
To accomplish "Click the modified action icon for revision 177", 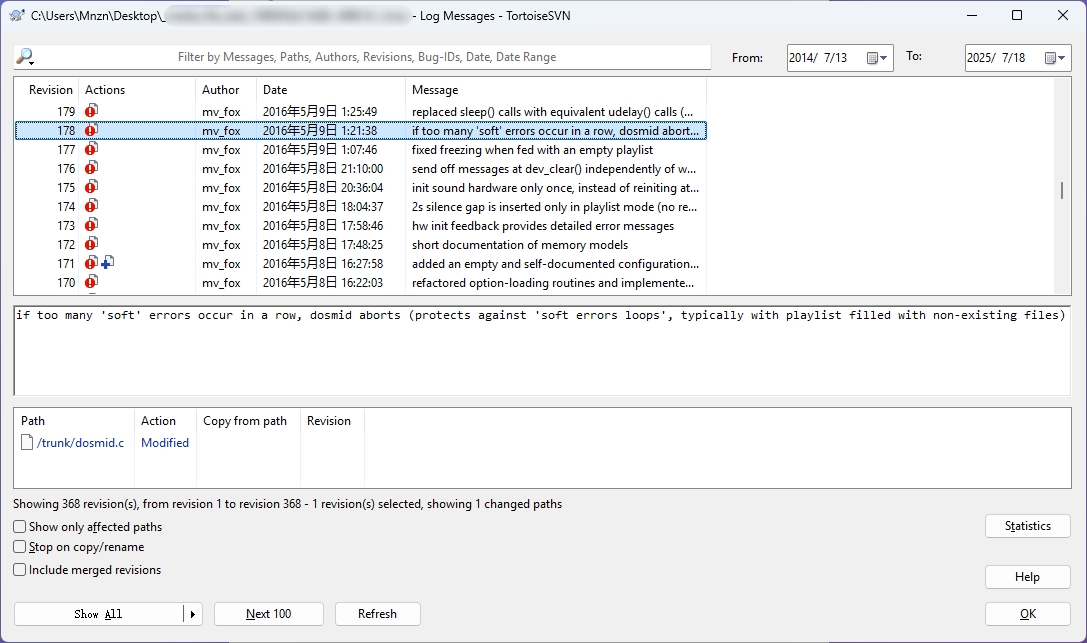I will coord(91,149).
